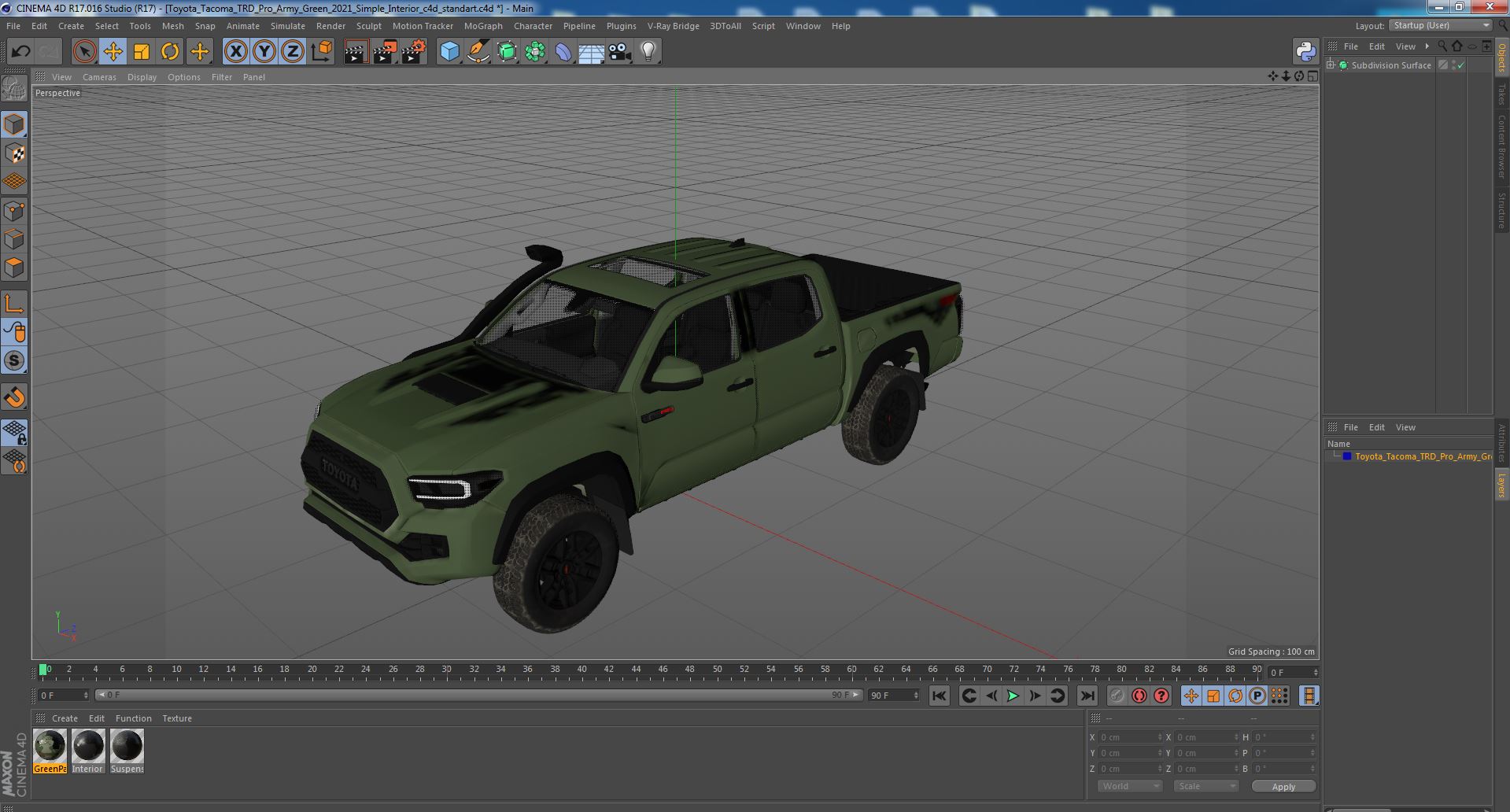
Task: Open the Layout dropdown Startup (User)
Action: 1440,25
